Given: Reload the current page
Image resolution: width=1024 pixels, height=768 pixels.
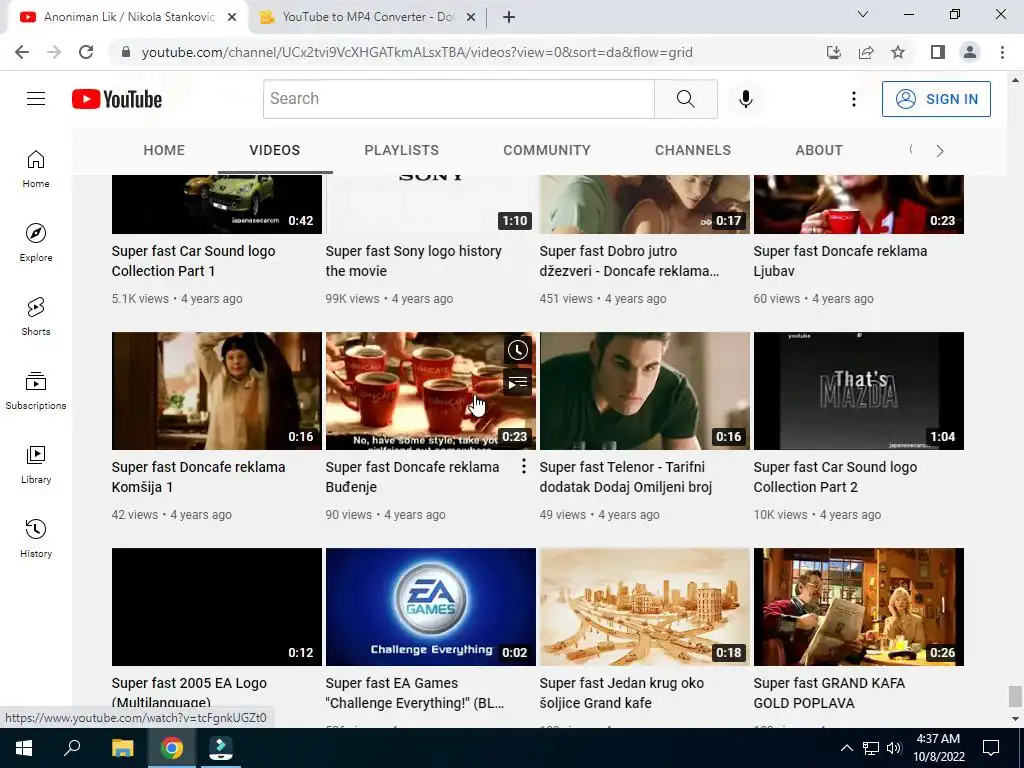Looking at the screenshot, I should (86, 52).
